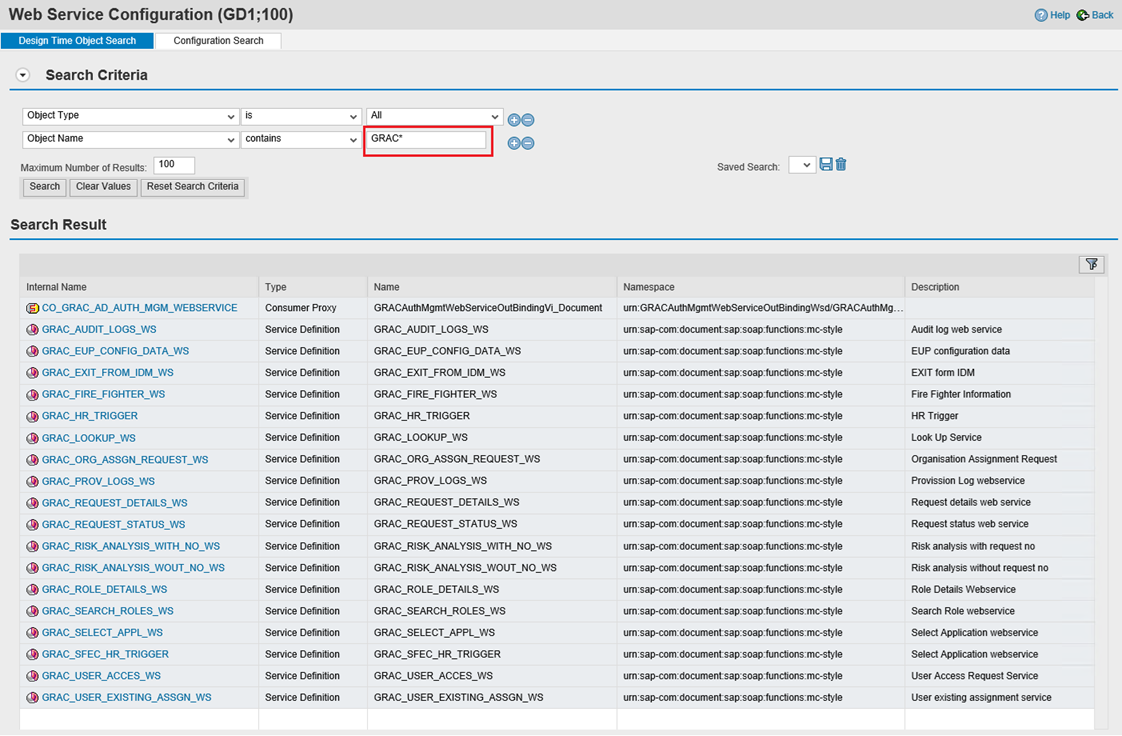Open the 'contains' operator dropdown
The width and height of the screenshot is (1122, 736).
point(353,139)
